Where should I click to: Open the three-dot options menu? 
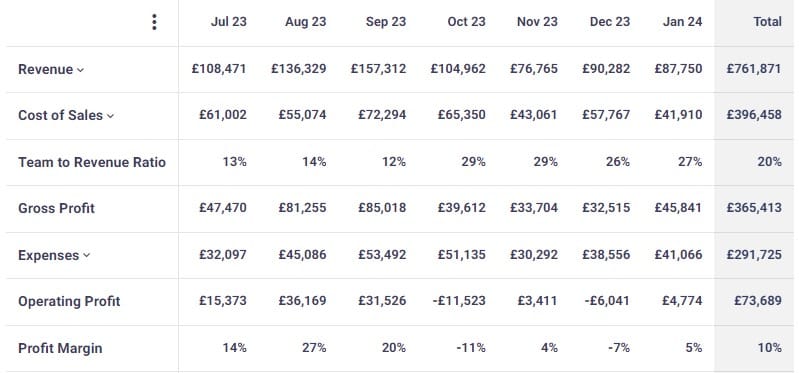point(154,22)
